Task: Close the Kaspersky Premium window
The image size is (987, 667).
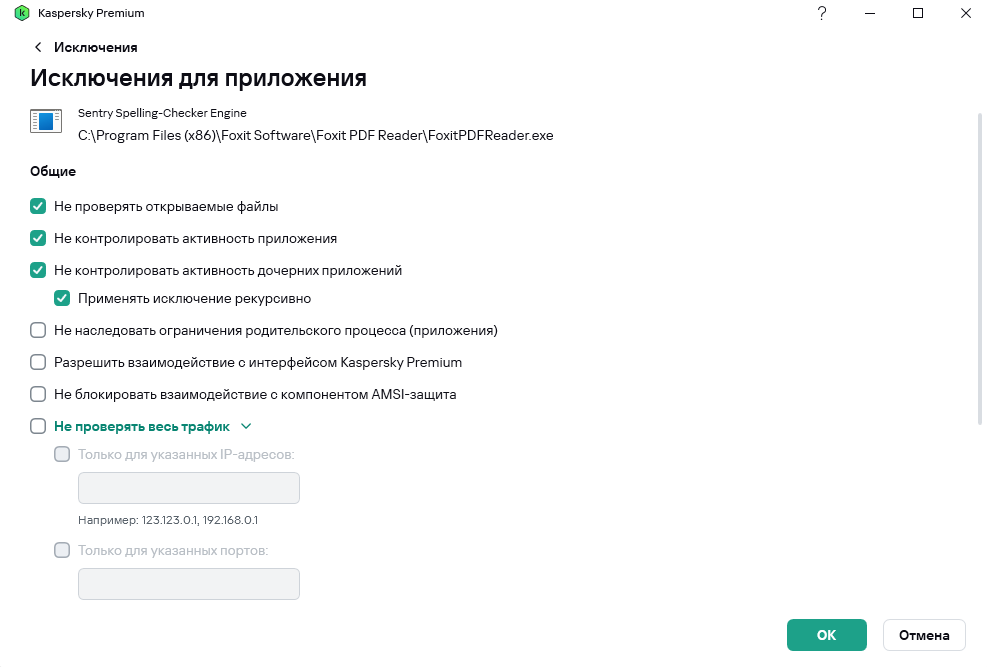Action: 964,13
